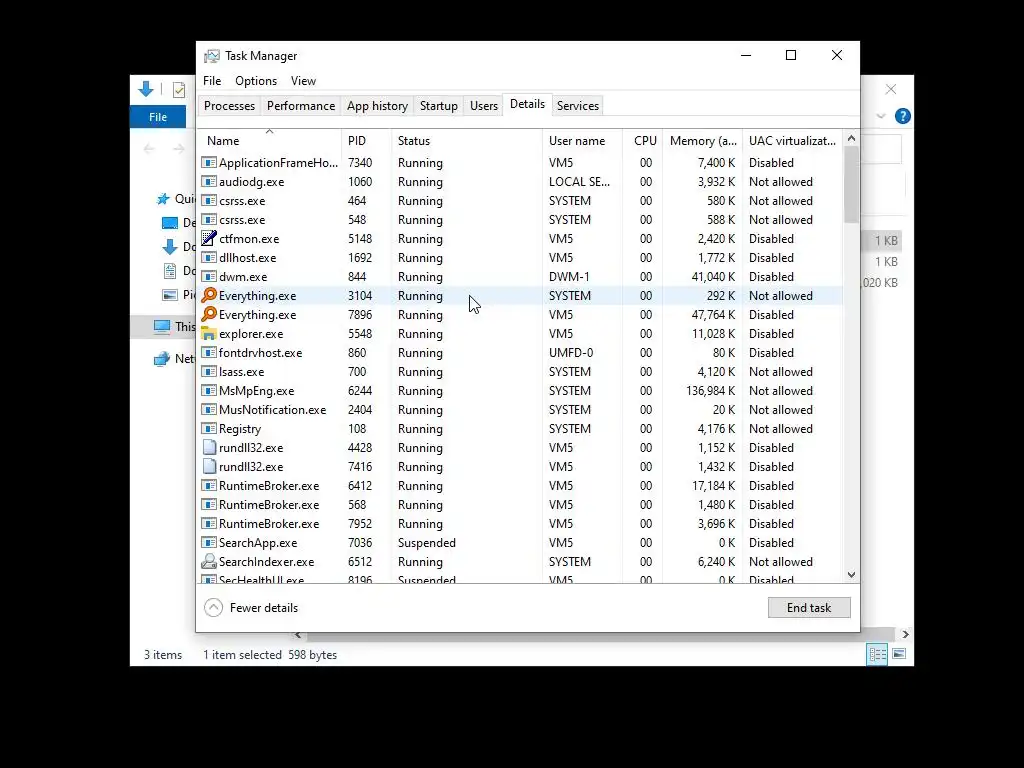The height and width of the screenshot is (768, 1024).
Task: Sort processes by Name column header
Action: [269, 140]
